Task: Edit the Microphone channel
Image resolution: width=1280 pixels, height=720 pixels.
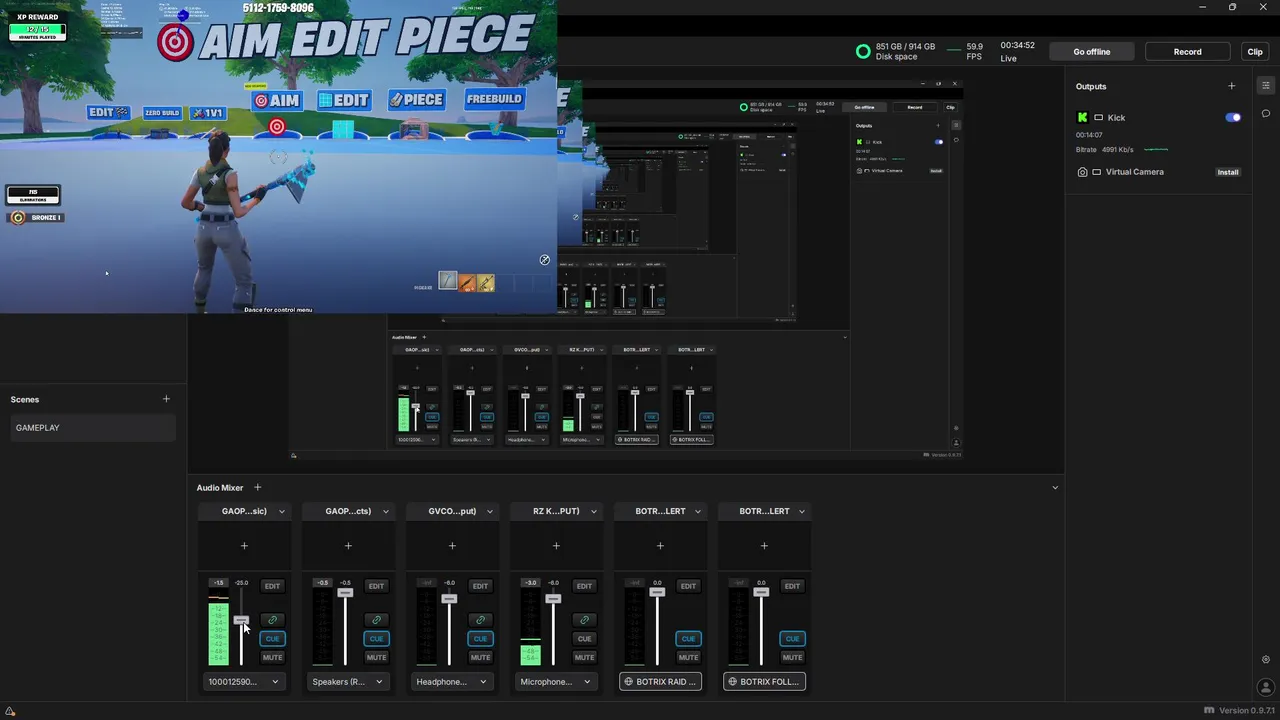Action: [584, 586]
